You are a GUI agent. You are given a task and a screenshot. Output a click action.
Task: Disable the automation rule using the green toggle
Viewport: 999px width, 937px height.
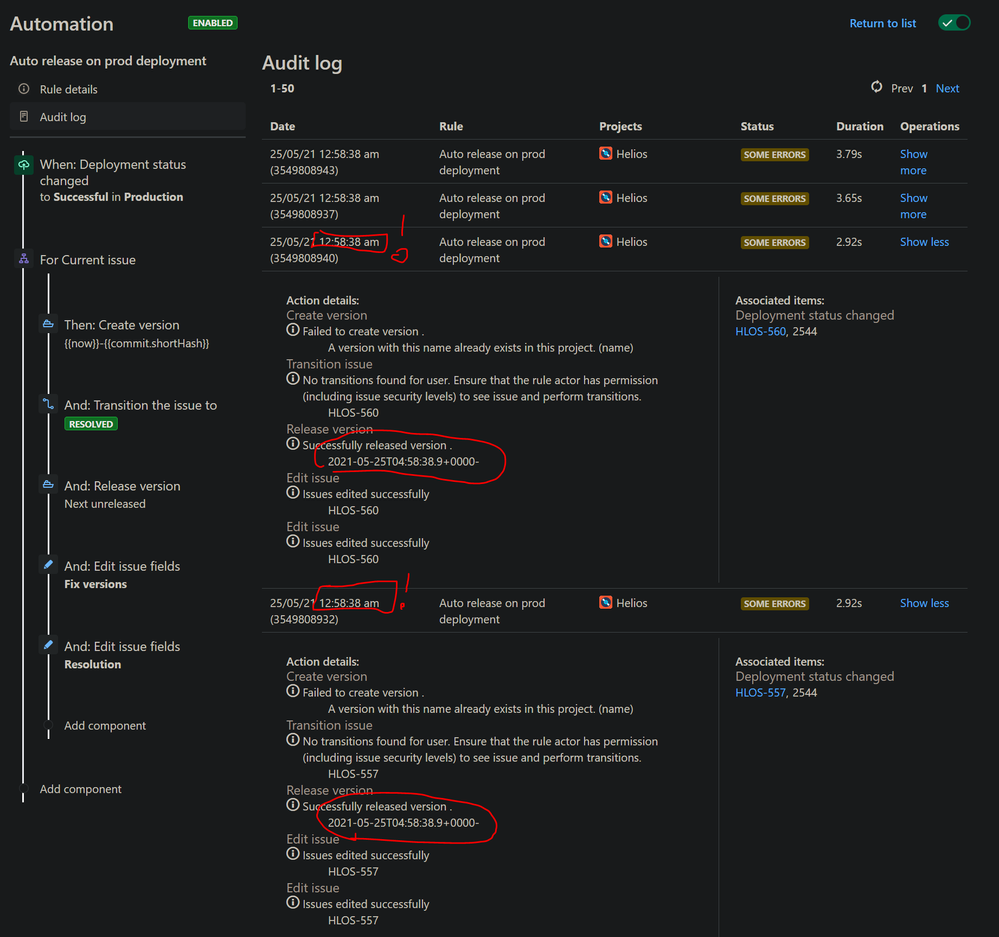[953, 21]
